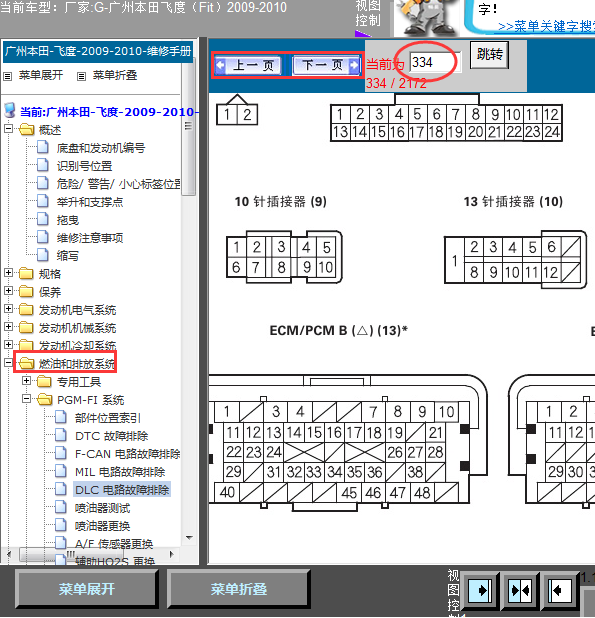Click view control center-split arrows icon
Screen dimensions: 595x618
520,590
